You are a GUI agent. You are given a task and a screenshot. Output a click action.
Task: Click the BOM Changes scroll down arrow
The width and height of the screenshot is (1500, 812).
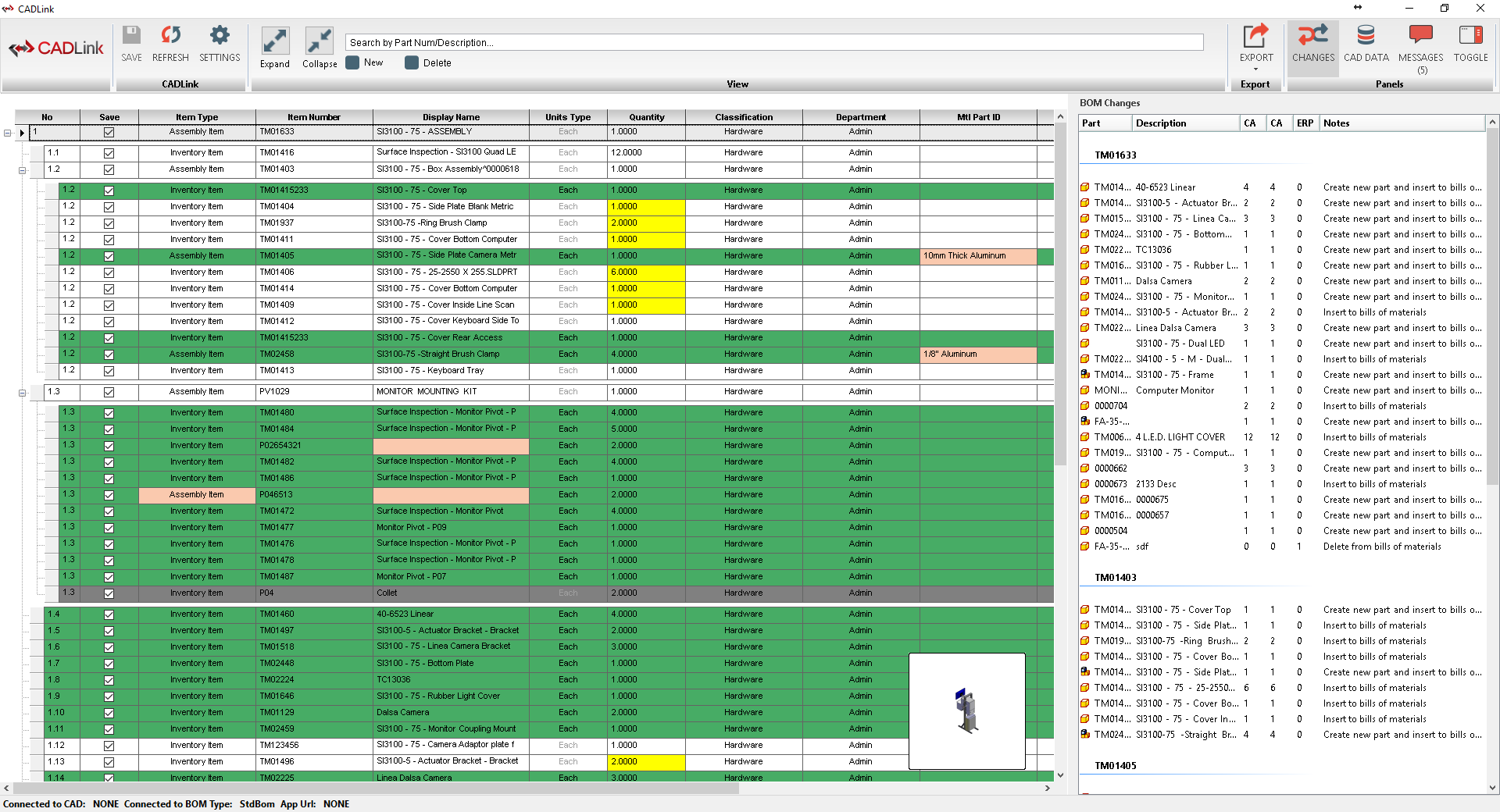(1493, 788)
